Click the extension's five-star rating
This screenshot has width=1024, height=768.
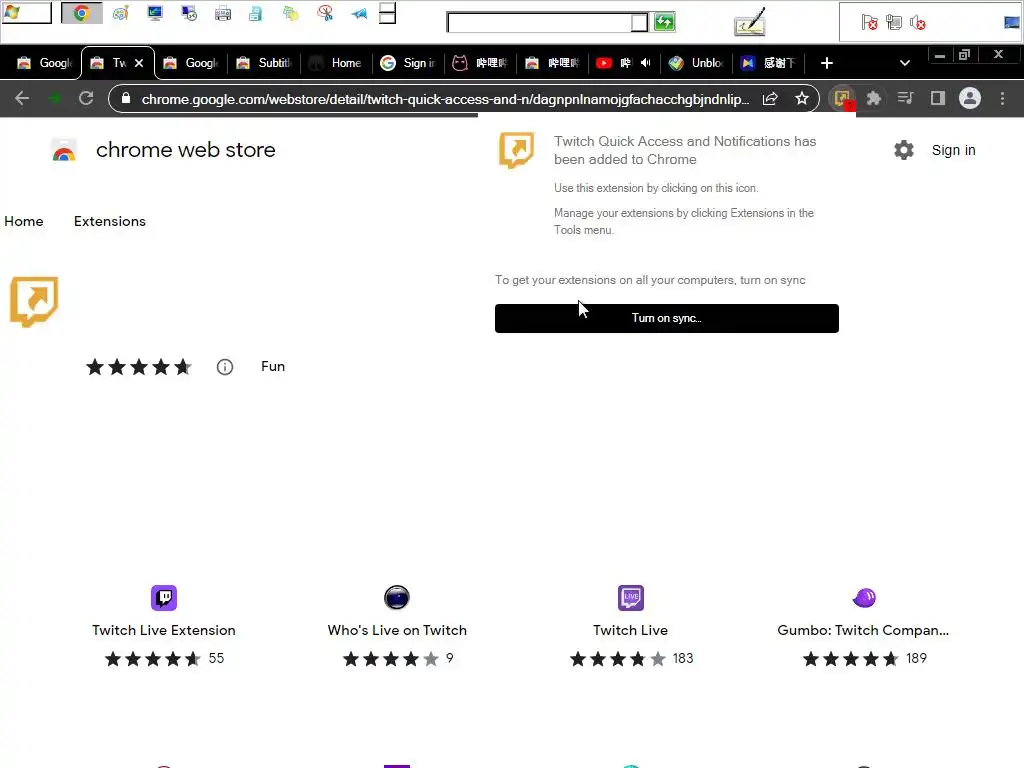(138, 367)
